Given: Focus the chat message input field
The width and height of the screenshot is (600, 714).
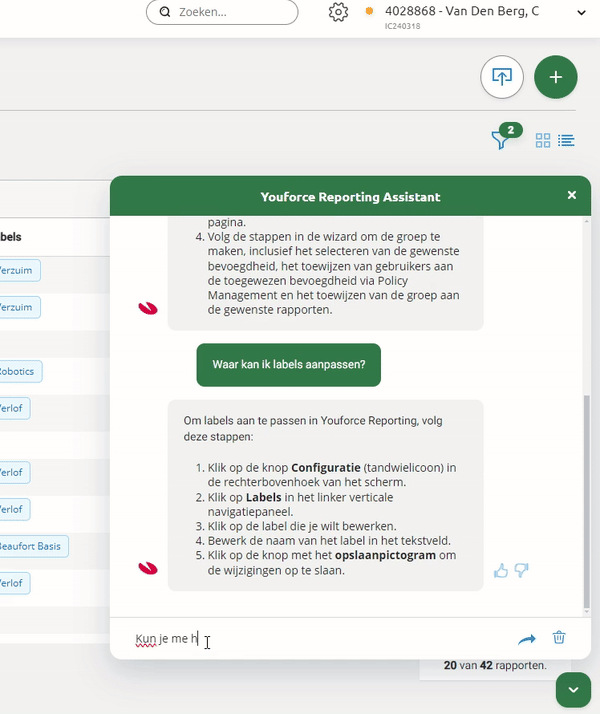Looking at the screenshot, I should 319,638.
